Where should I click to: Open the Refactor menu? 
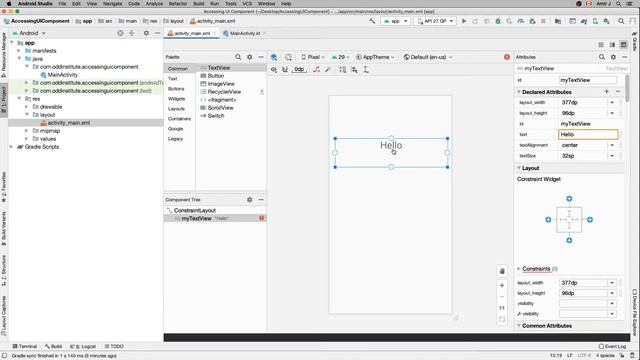pos(178,4)
